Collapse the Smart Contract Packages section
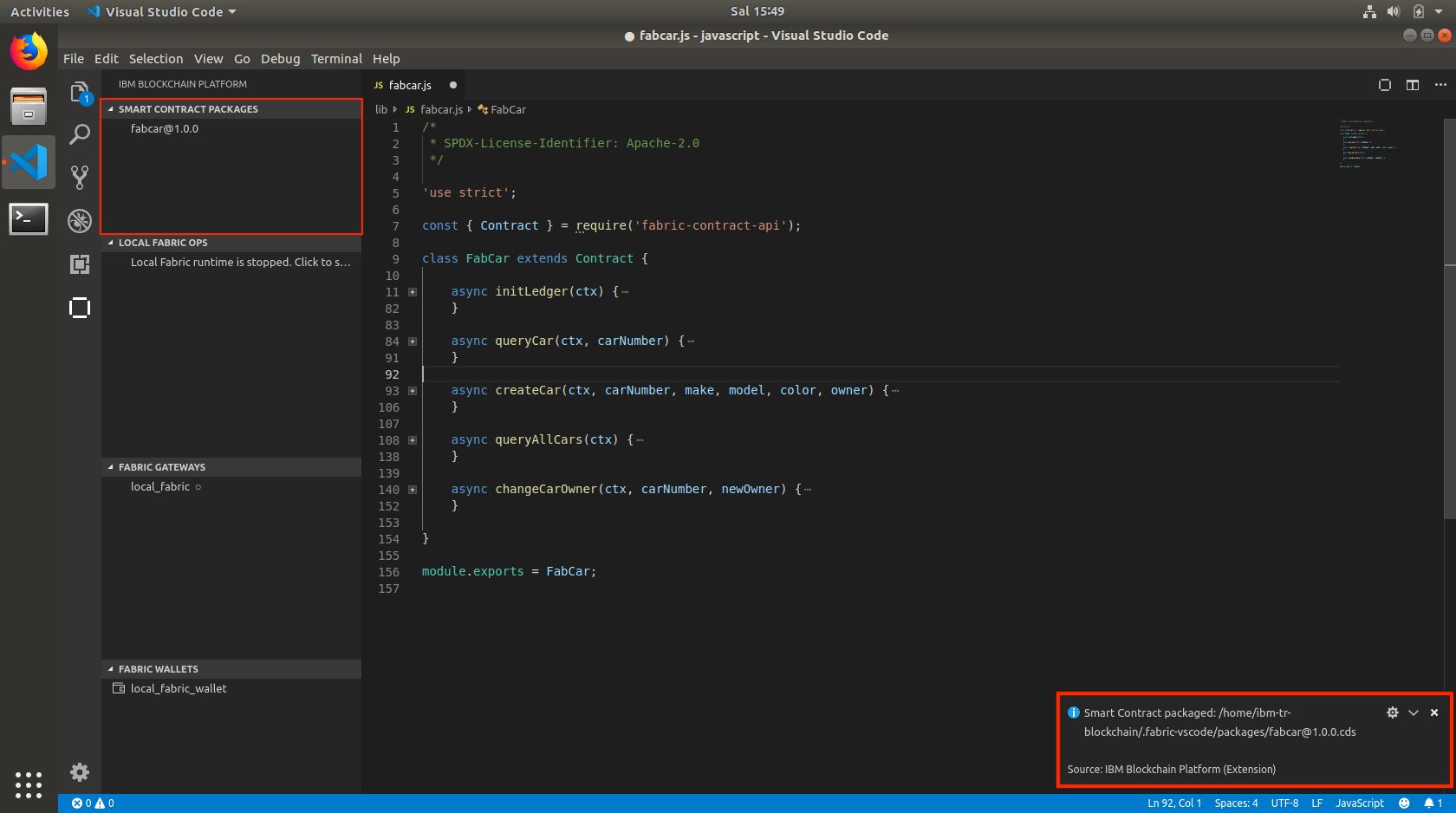This screenshot has width=1456, height=813. coord(231,109)
